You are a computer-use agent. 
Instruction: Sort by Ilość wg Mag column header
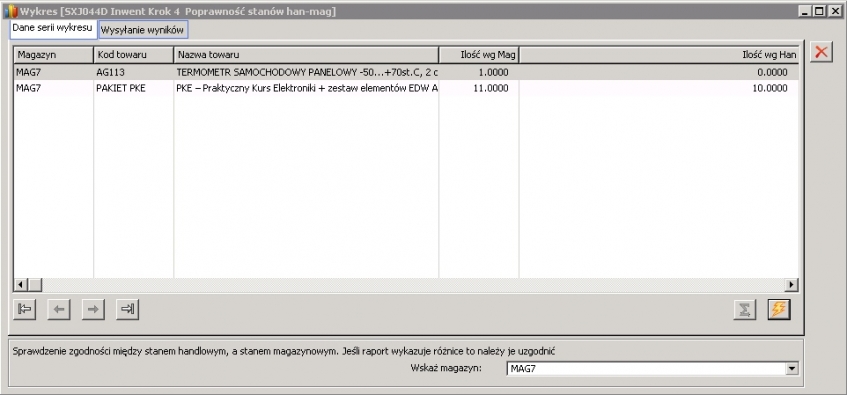tap(479, 55)
